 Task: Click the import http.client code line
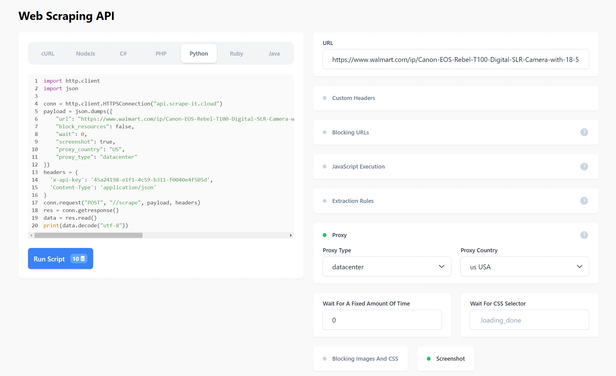[x=72, y=81]
